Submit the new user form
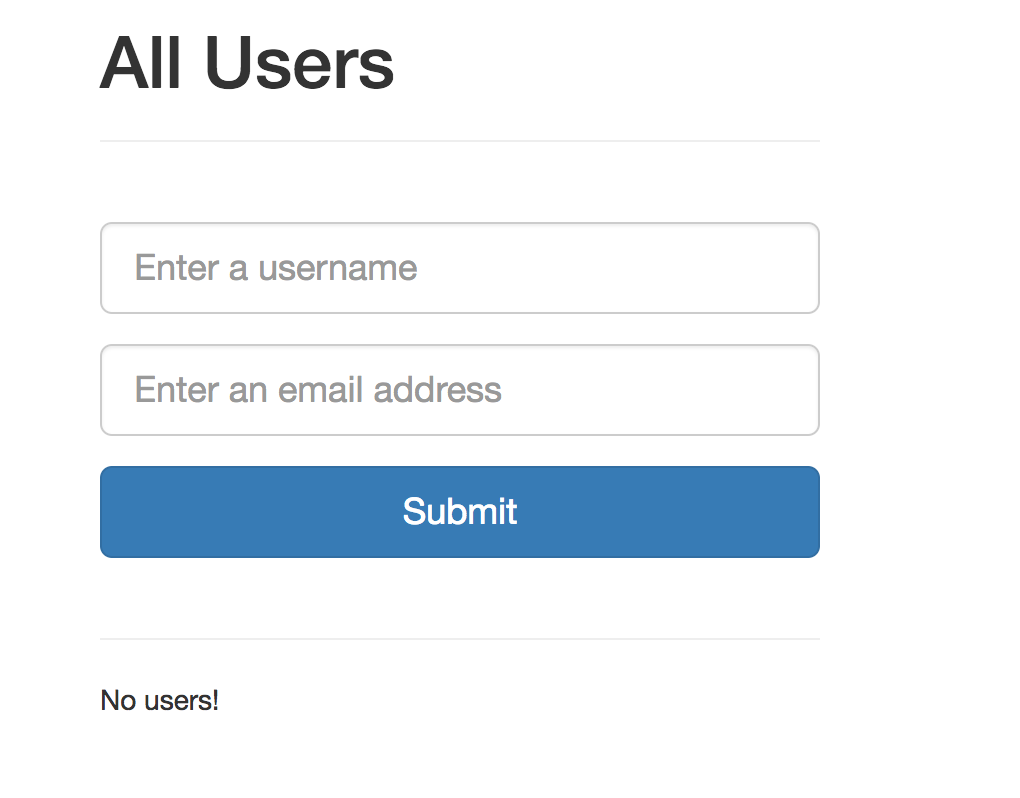This screenshot has width=1020, height=798. (x=460, y=512)
